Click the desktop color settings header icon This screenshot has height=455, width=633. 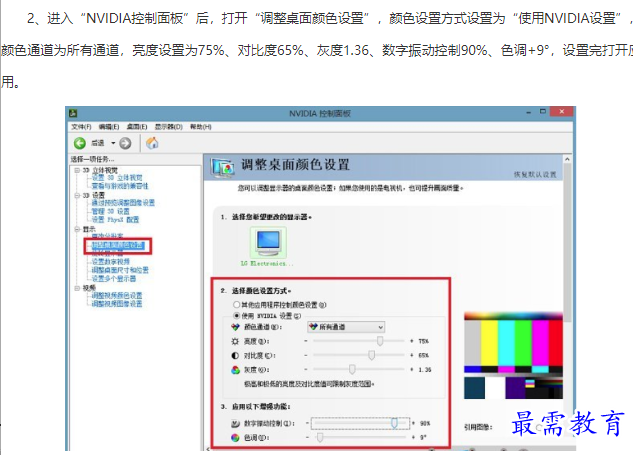(x=222, y=168)
